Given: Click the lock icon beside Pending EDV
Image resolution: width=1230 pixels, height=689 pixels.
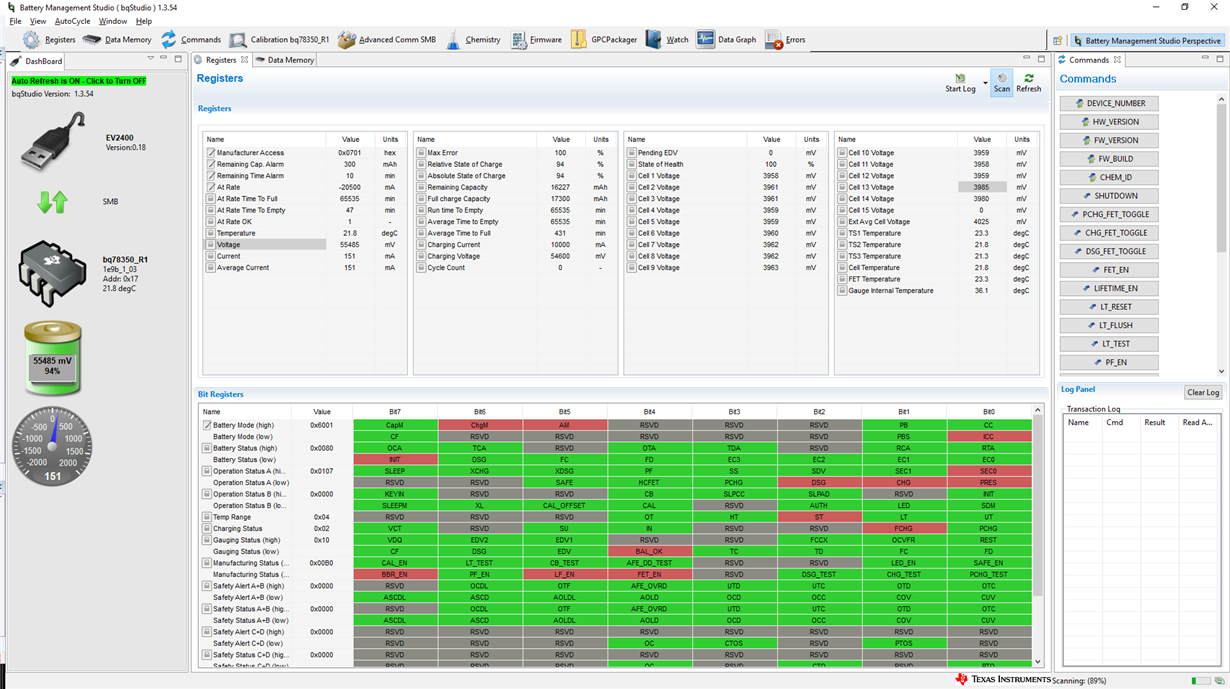Looking at the screenshot, I should pyautogui.click(x=631, y=153).
